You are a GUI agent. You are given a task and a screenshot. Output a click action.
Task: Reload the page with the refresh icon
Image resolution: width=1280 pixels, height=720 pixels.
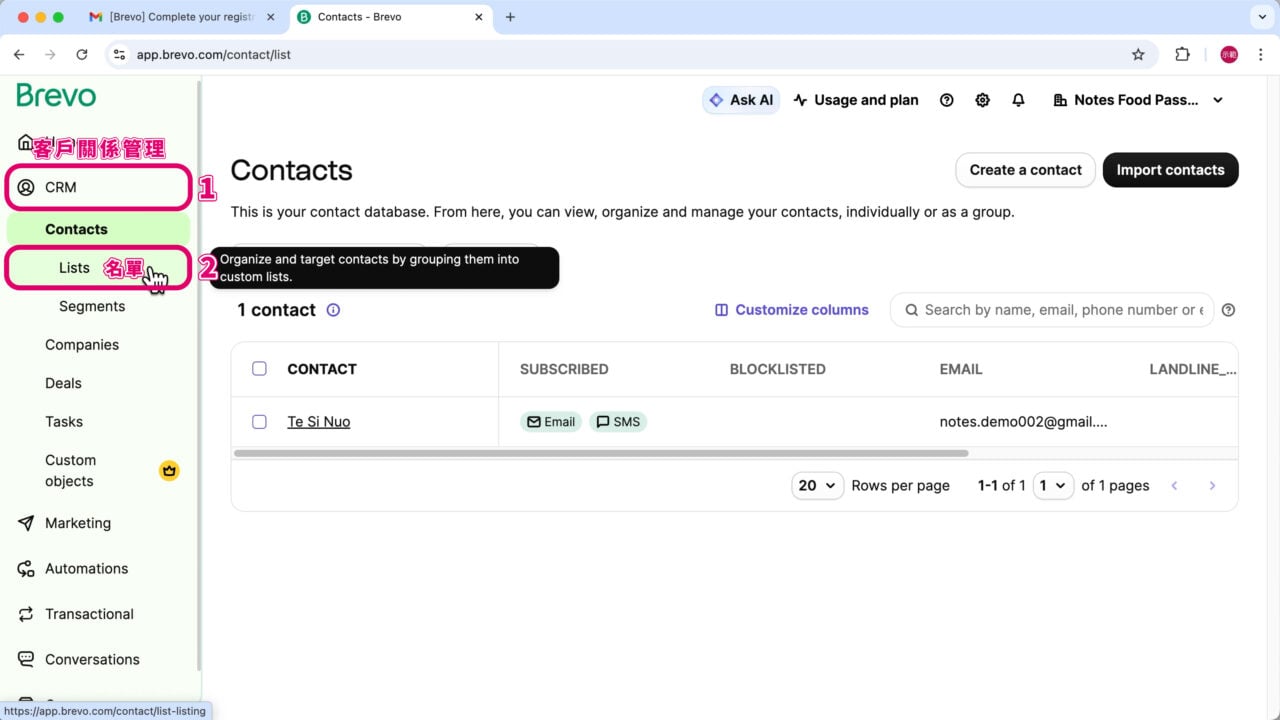[82, 55]
